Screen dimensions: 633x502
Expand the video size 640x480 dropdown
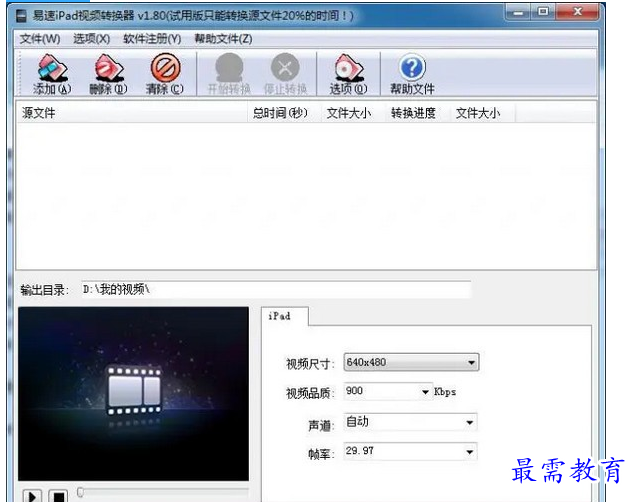(x=471, y=362)
